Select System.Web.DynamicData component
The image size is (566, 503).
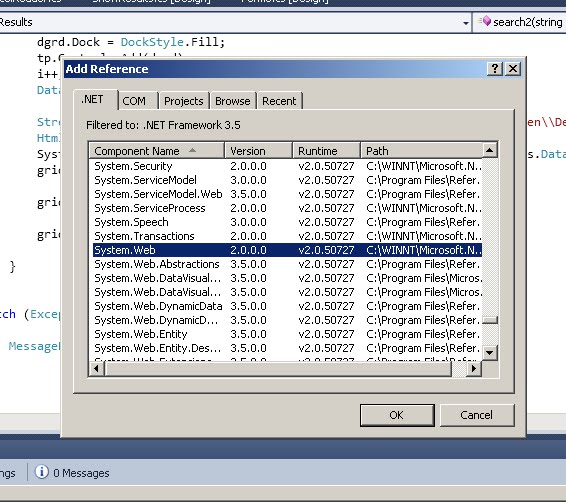point(287,306)
